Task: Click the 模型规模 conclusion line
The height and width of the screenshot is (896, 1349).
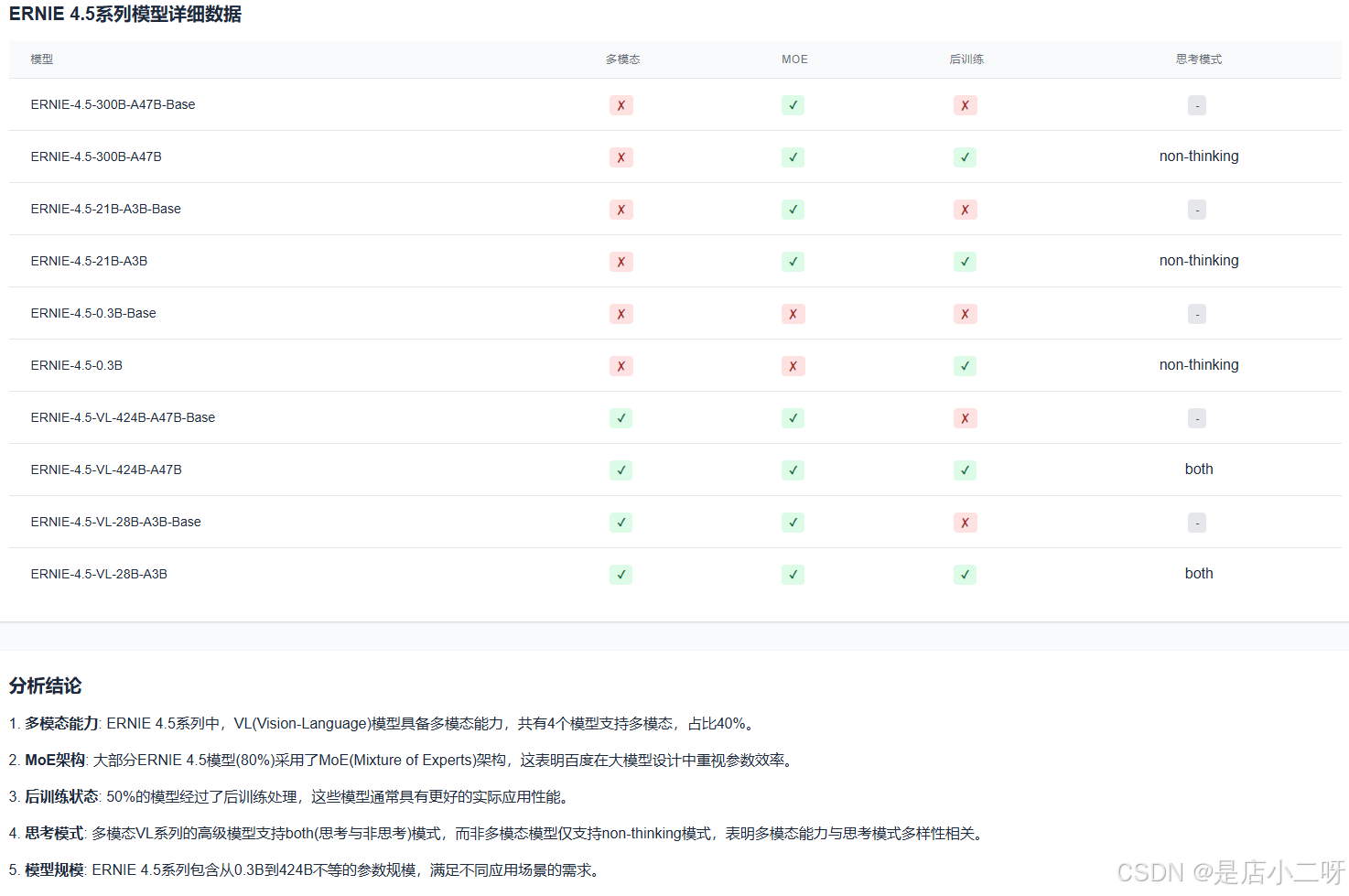Action: pos(308,870)
